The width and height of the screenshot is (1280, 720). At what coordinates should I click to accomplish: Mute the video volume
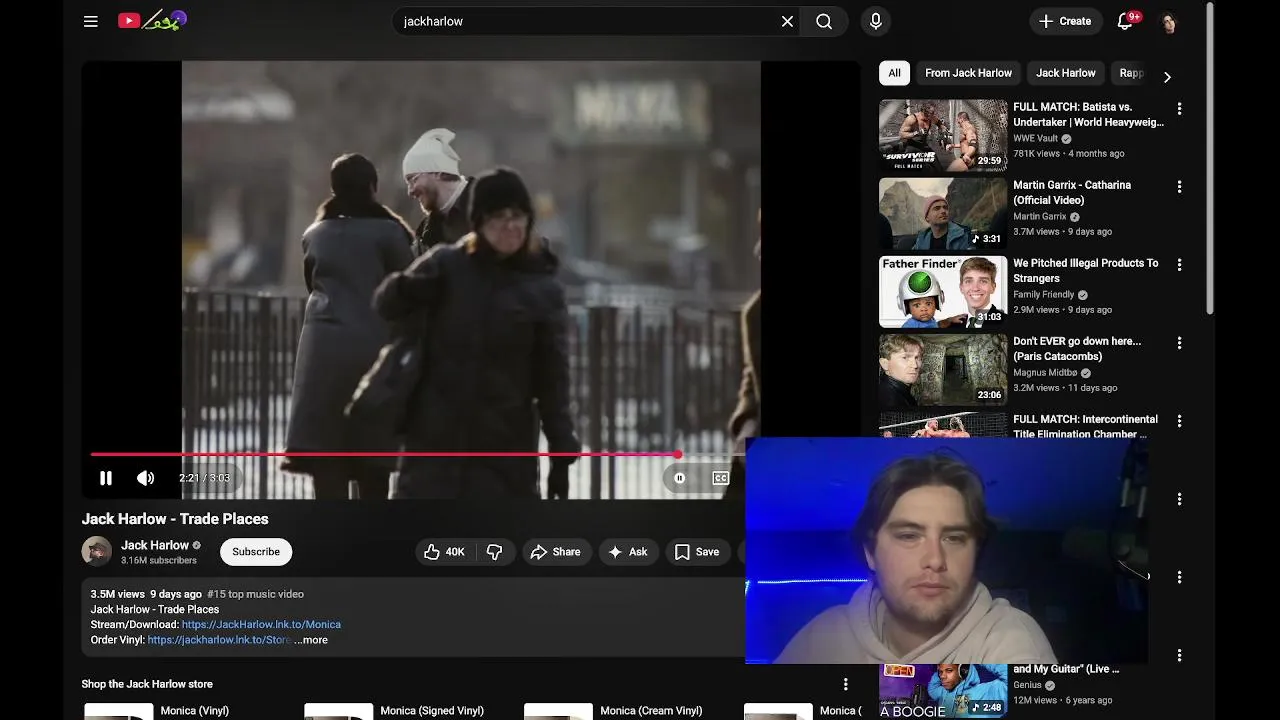coord(146,478)
